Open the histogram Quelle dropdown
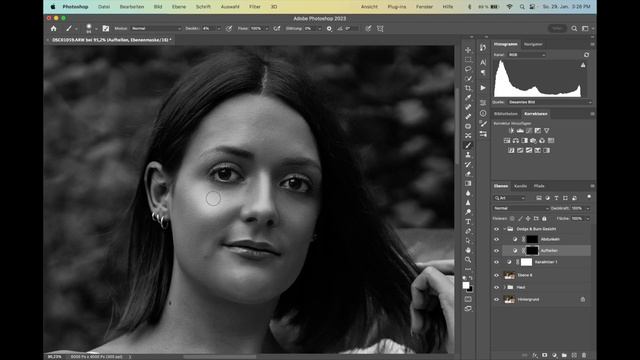The width and height of the screenshot is (640, 360). pyautogui.click(x=549, y=102)
